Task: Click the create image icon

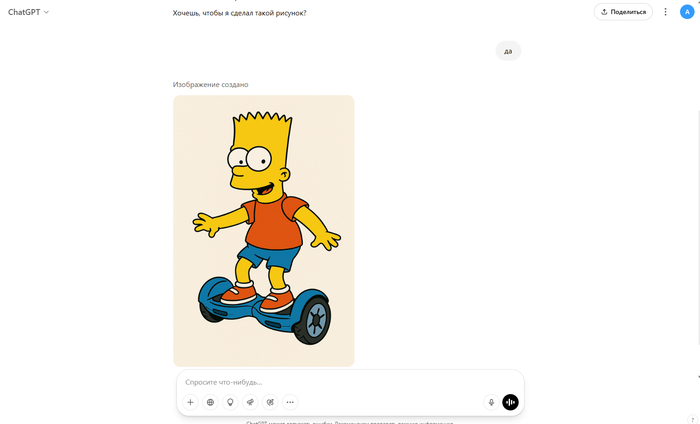Action: click(x=270, y=402)
